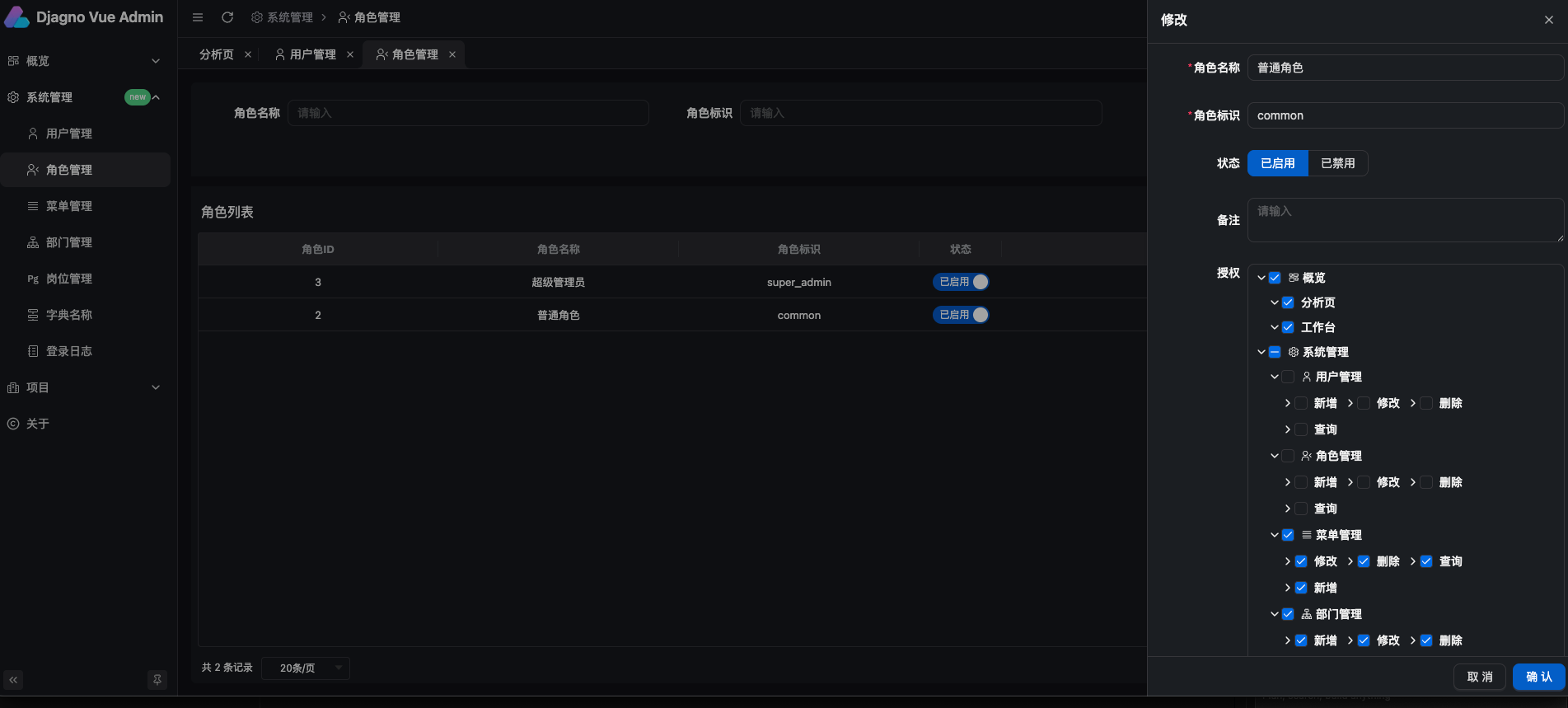
Task: Collapse the 系统管理 tree node in 授权
Action: pyautogui.click(x=1261, y=352)
